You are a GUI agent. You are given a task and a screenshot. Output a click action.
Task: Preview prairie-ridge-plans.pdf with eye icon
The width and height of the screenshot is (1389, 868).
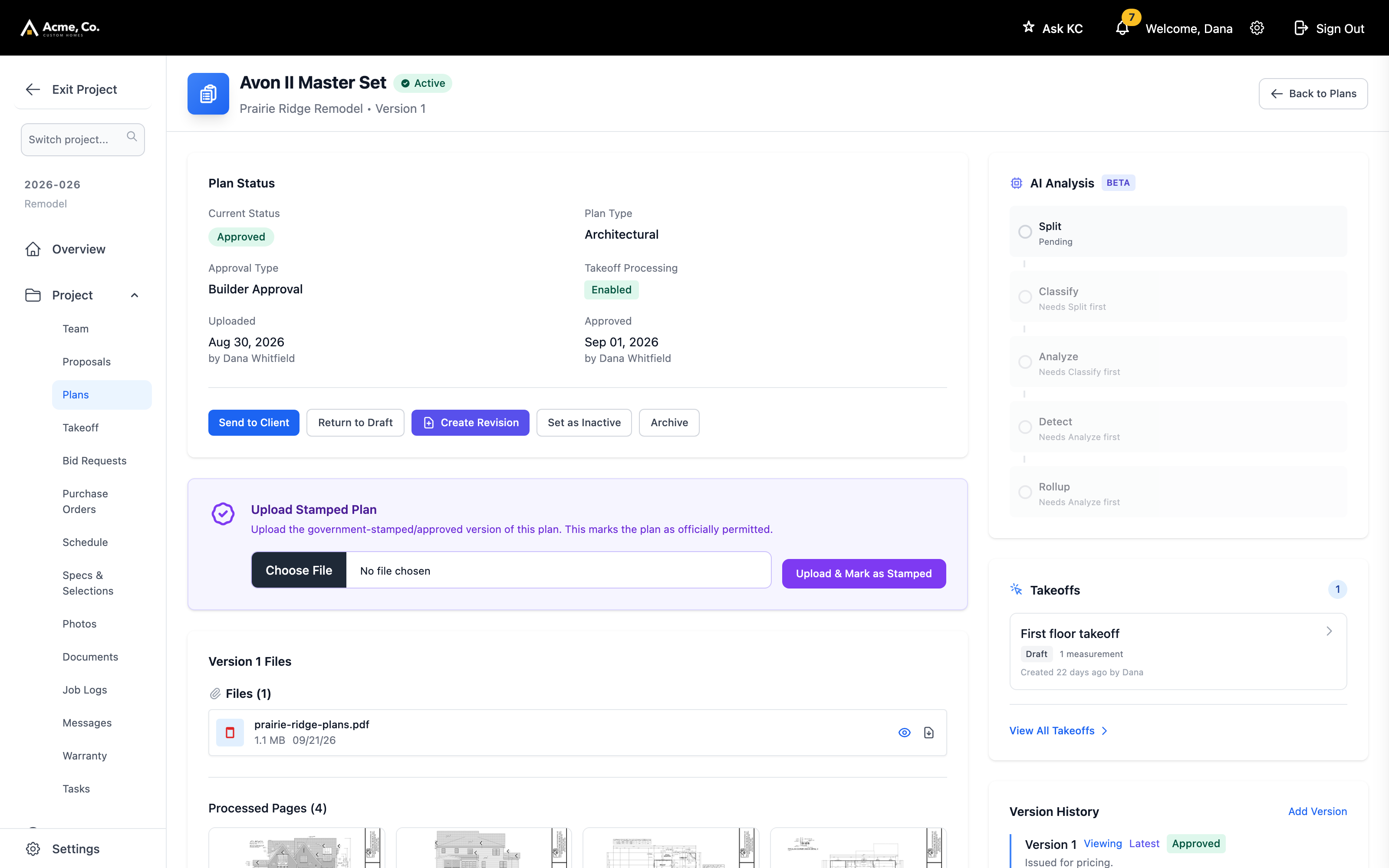tap(904, 733)
